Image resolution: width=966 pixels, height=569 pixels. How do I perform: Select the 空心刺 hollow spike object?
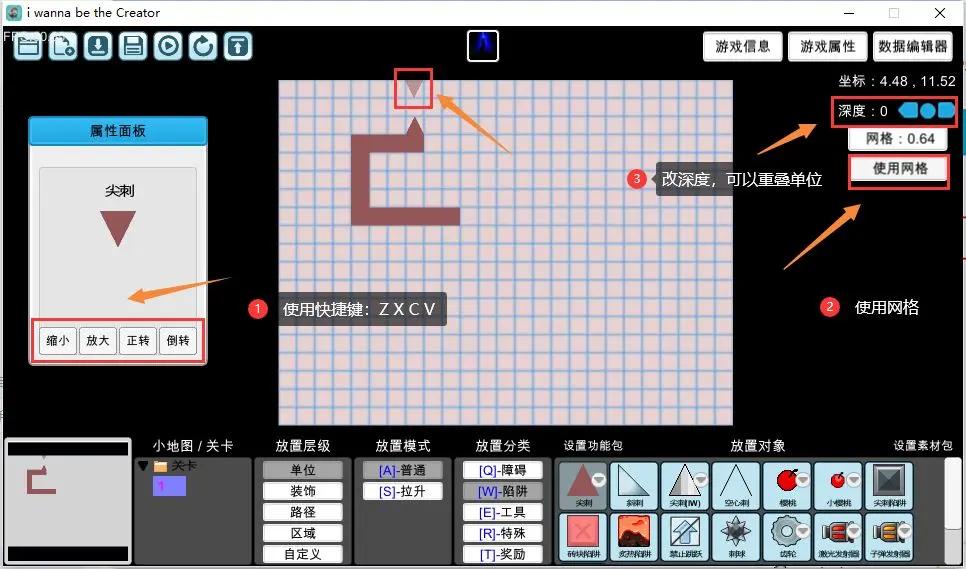736,486
